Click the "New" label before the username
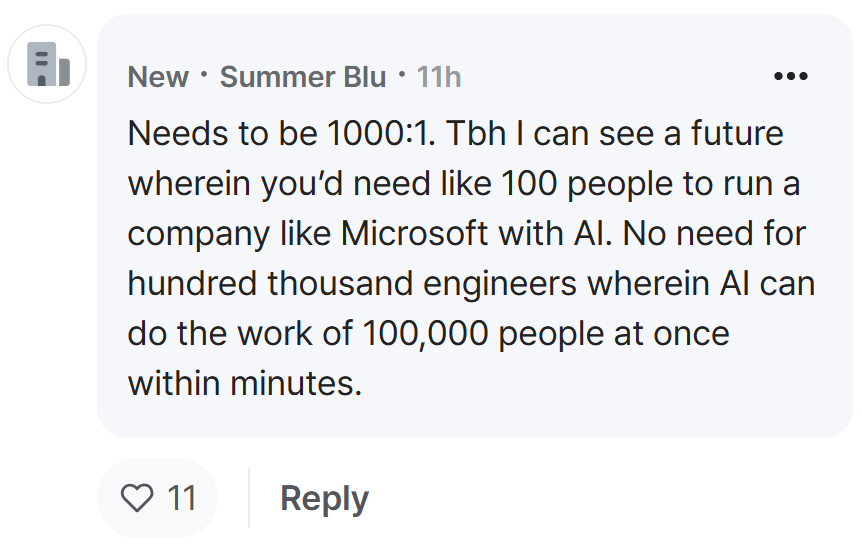 [158, 77]
